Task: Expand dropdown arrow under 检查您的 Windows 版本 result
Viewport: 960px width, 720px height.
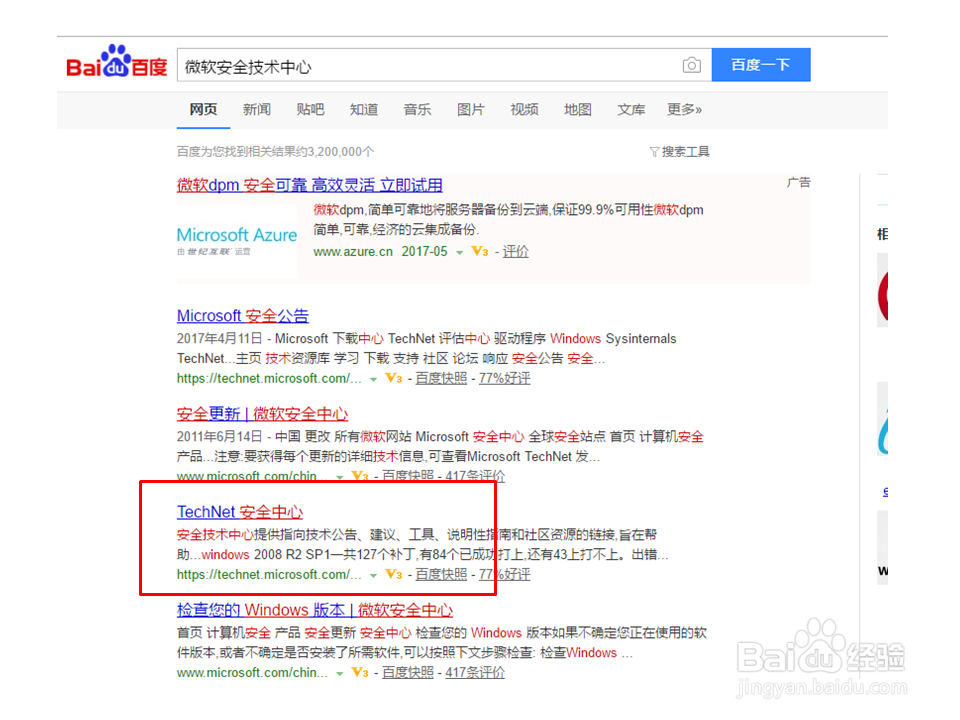Action: (x=339, y=673)
